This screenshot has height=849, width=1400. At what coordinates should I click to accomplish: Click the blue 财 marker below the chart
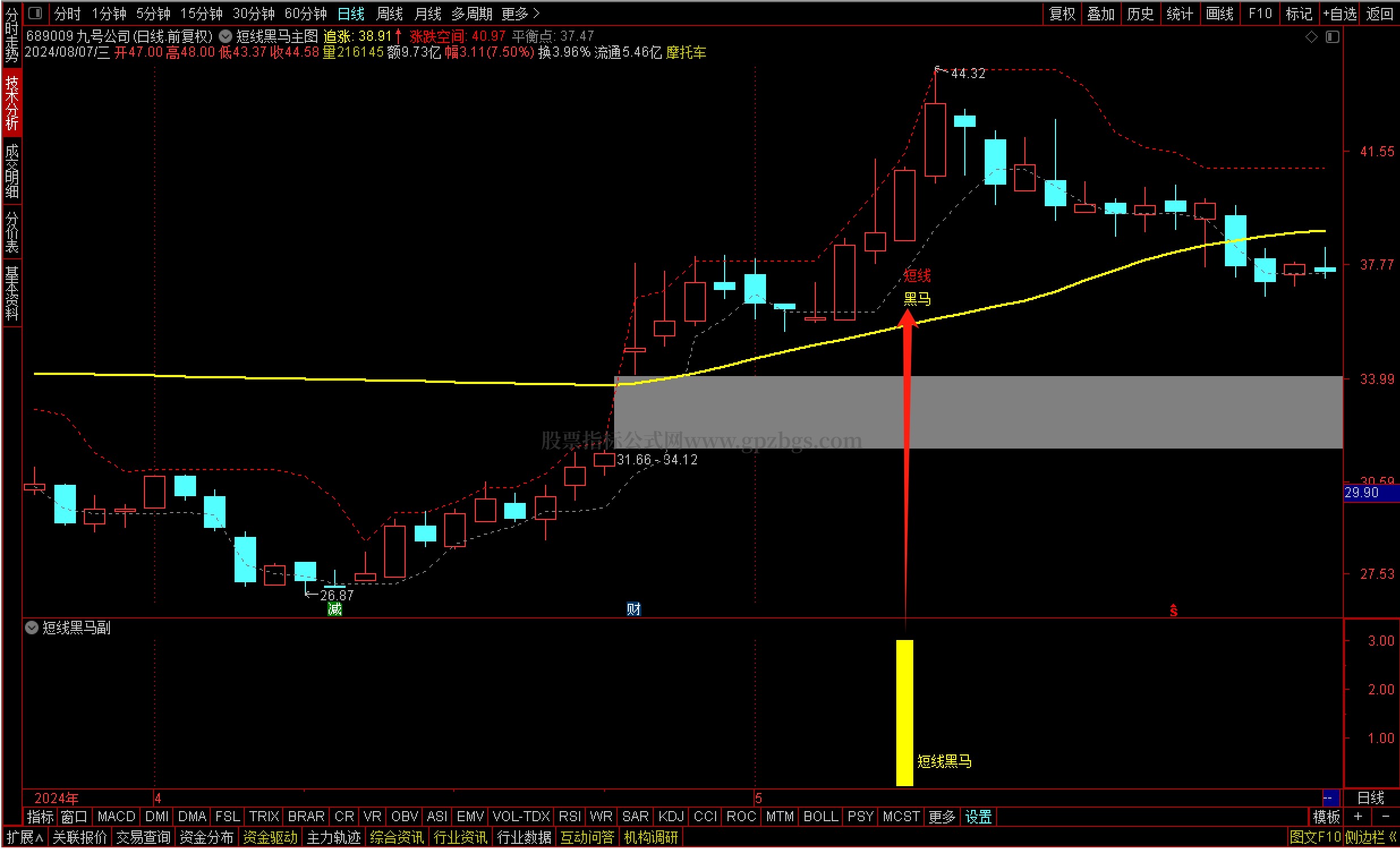[633, 609]
